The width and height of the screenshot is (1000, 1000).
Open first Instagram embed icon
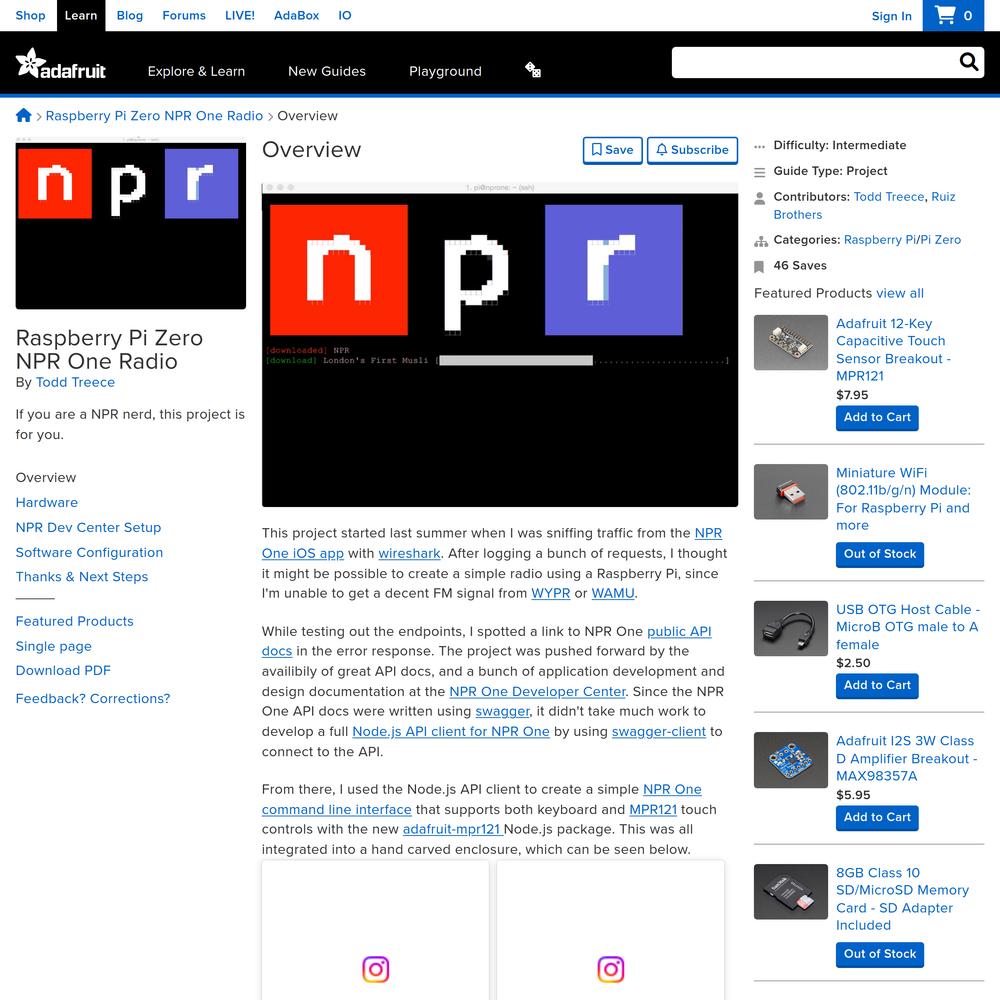click(x=375, y=969)
